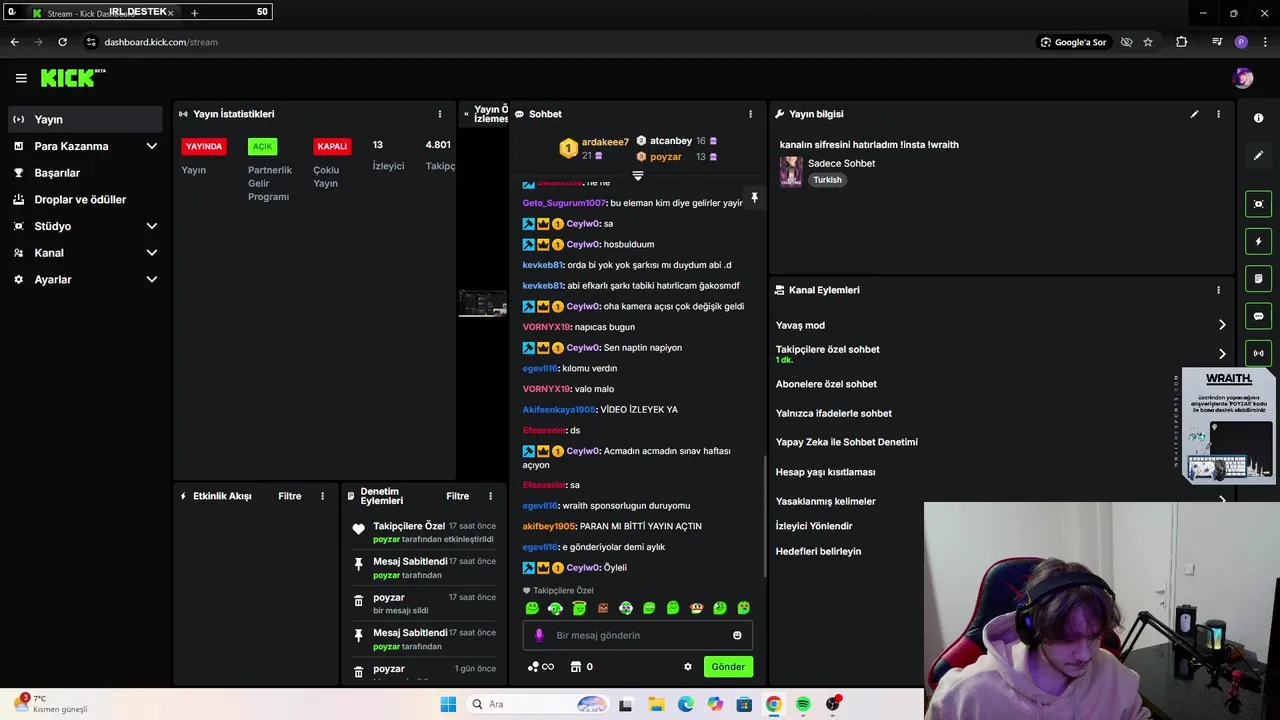Expand Yavaş mod chevron
The width and height of the screenshot is (1280, 720).
tap(1222, 325)
